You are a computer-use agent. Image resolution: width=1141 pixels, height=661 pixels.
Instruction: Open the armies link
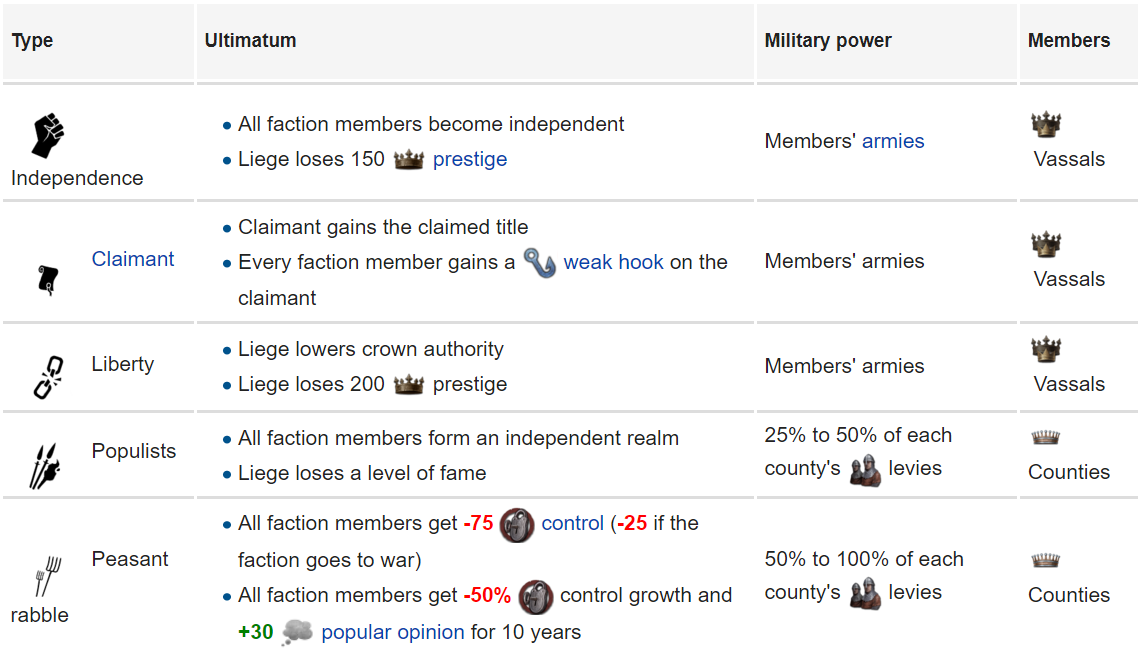point(893,141)
